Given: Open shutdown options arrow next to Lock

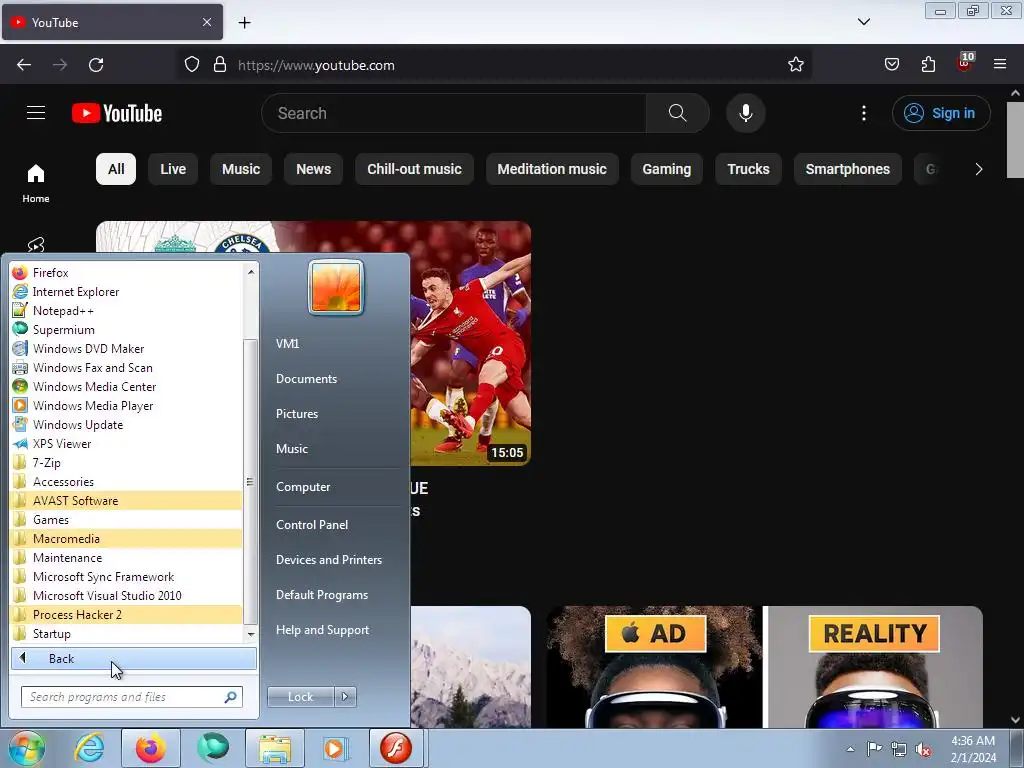Looking at the screenshot, I should (x=345, y=697).
